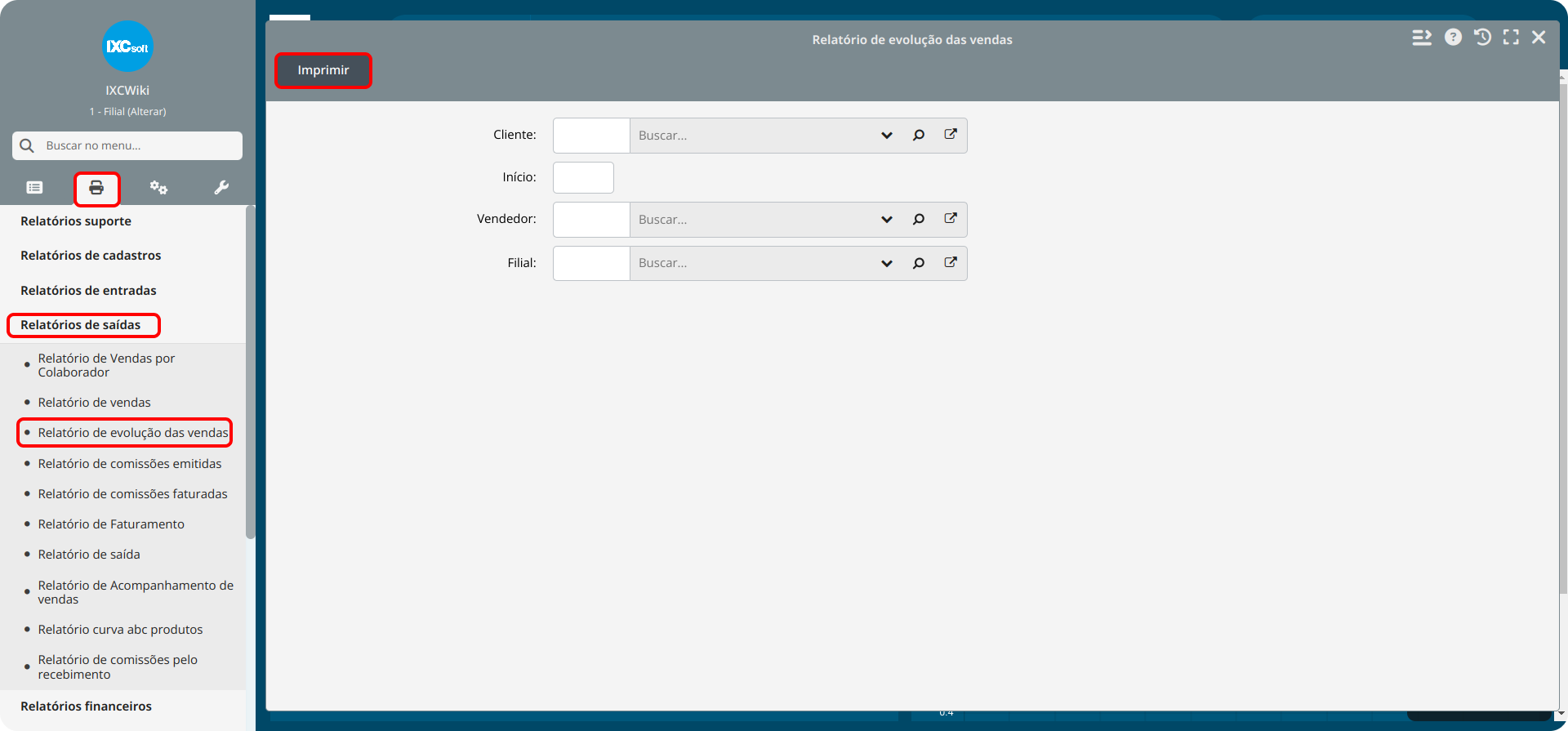The image size is (1568, 731).
Task: Open Vendedor record in new window icon
Action: pyautogui.click(x=951, y=219)
